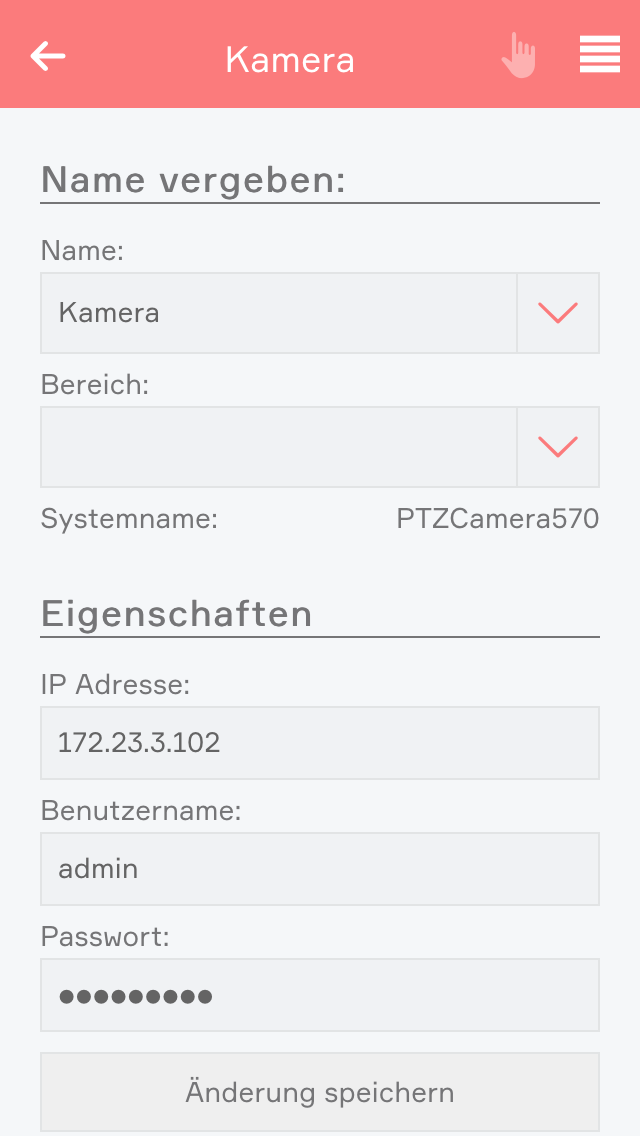Viewport: 640px width, 1136px height.
Task: Focus the Passwort input field
Action: 320,995
